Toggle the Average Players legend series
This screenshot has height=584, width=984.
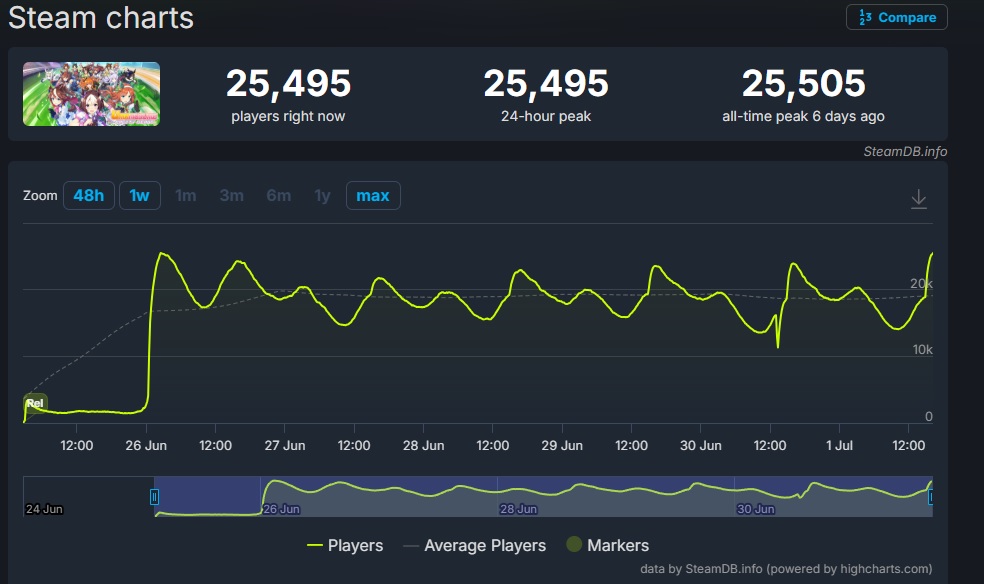pos(474,545)
